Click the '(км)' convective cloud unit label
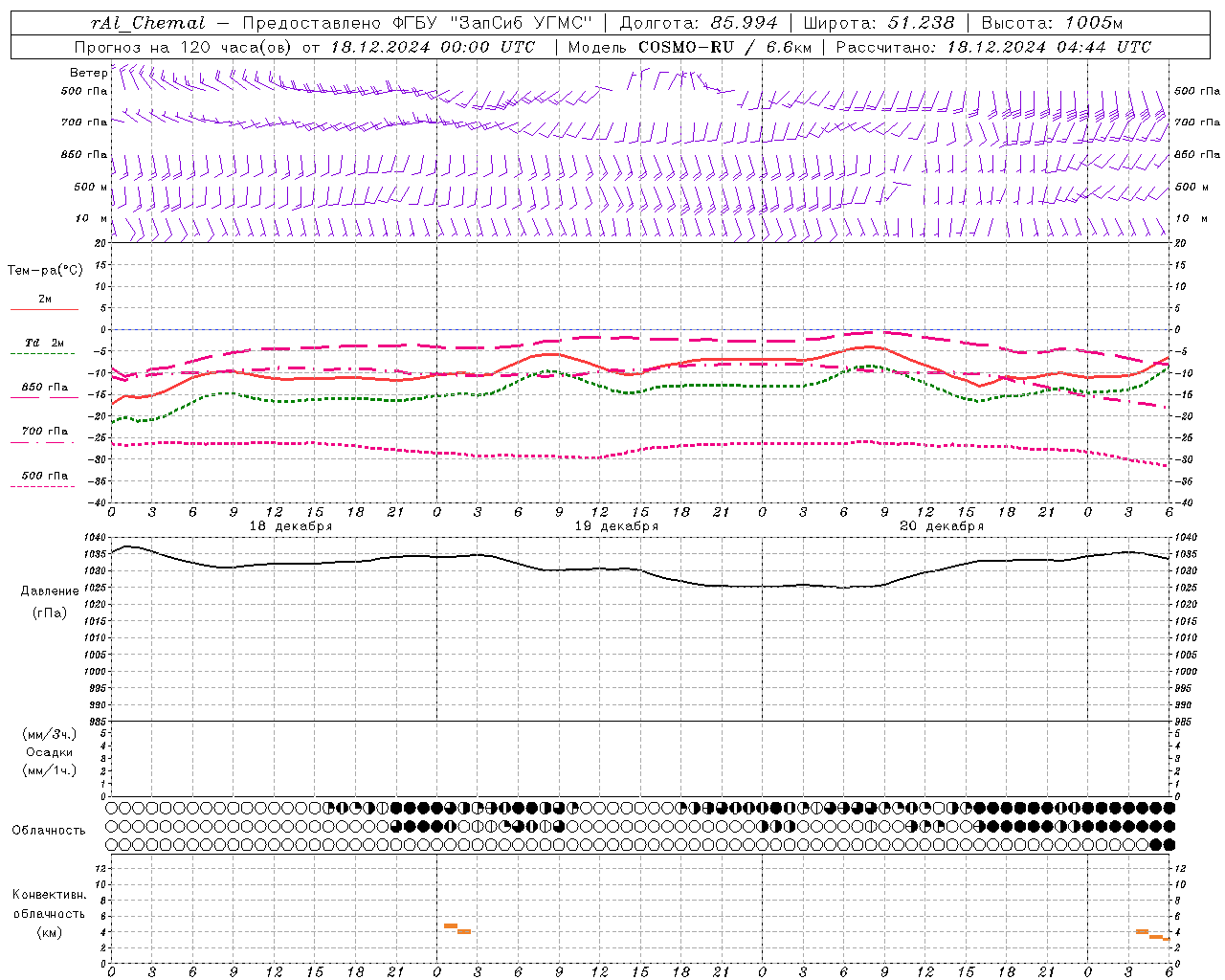This screenshot has height=980, width=1225. [50, 932]
